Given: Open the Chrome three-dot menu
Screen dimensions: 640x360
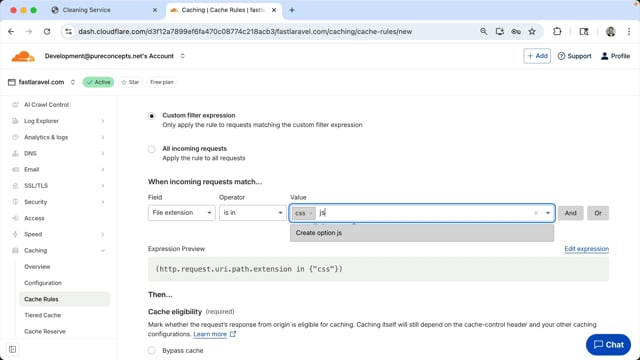Looking at the screenshot, I should pos(629,31).
